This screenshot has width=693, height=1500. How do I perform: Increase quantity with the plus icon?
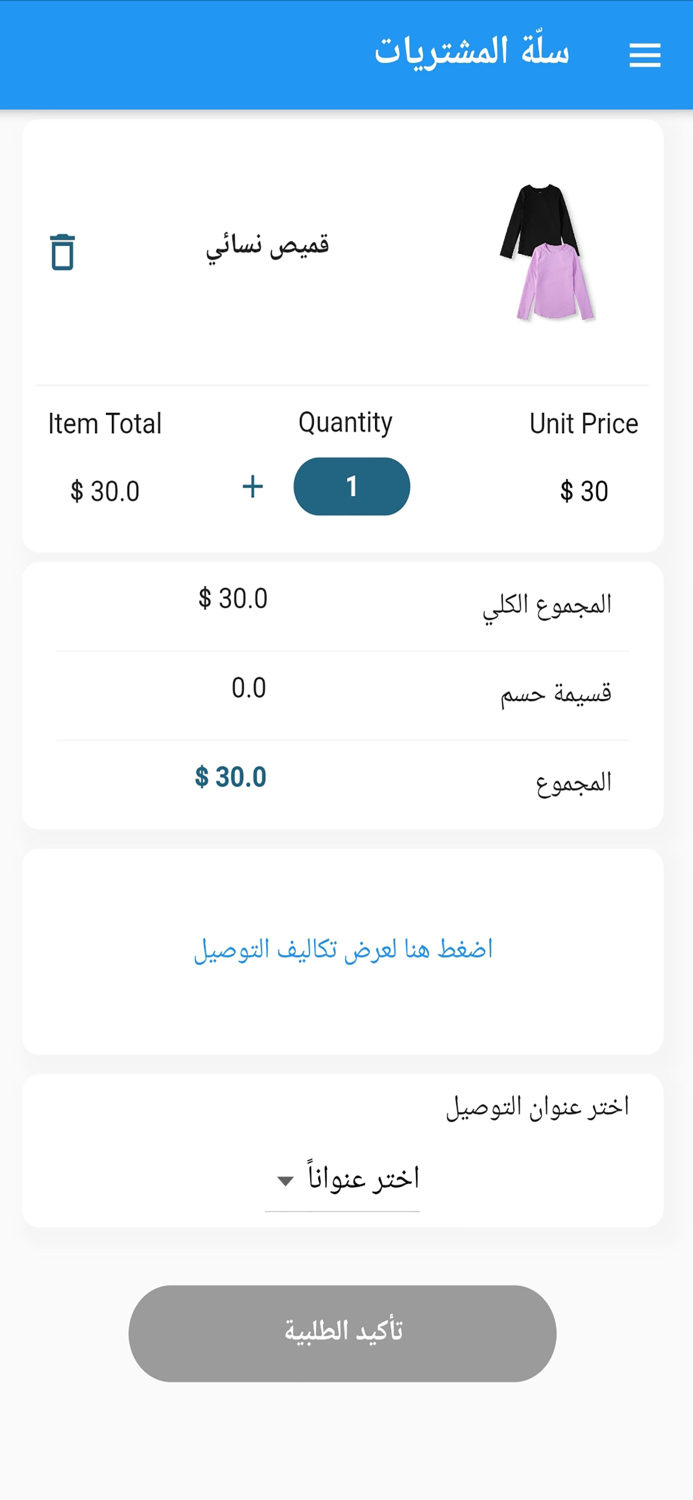252,487
